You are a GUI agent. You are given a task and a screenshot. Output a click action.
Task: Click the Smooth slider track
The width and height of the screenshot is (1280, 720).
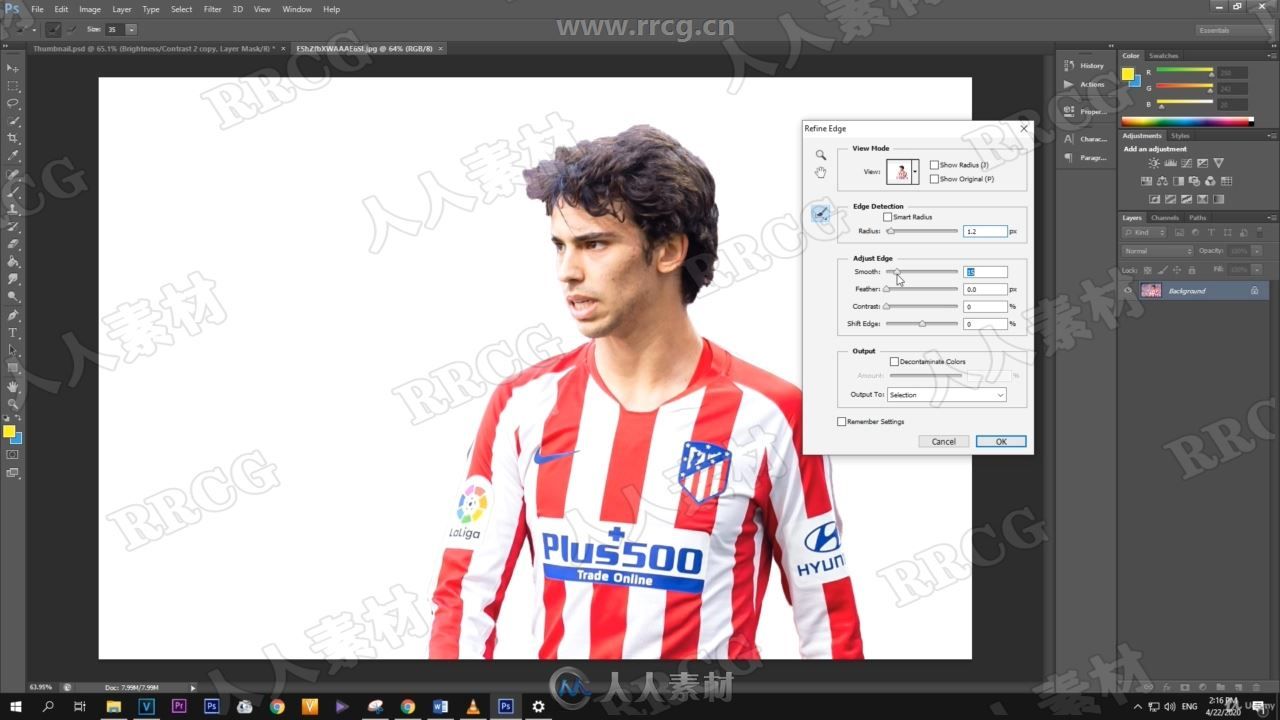tap(922, 272)
